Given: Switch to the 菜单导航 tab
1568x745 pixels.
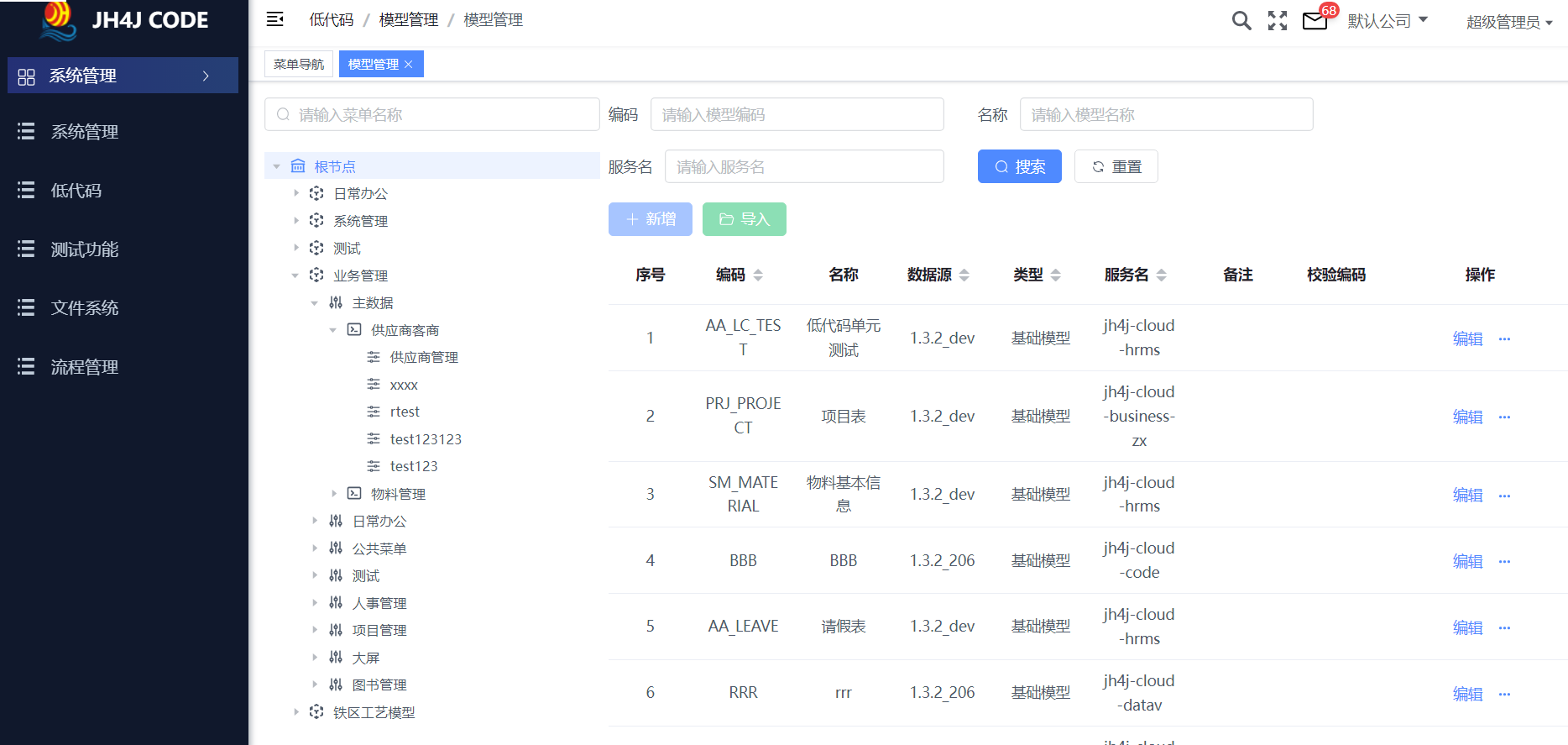Looking at the screenshot, I should tap(299, 64).
